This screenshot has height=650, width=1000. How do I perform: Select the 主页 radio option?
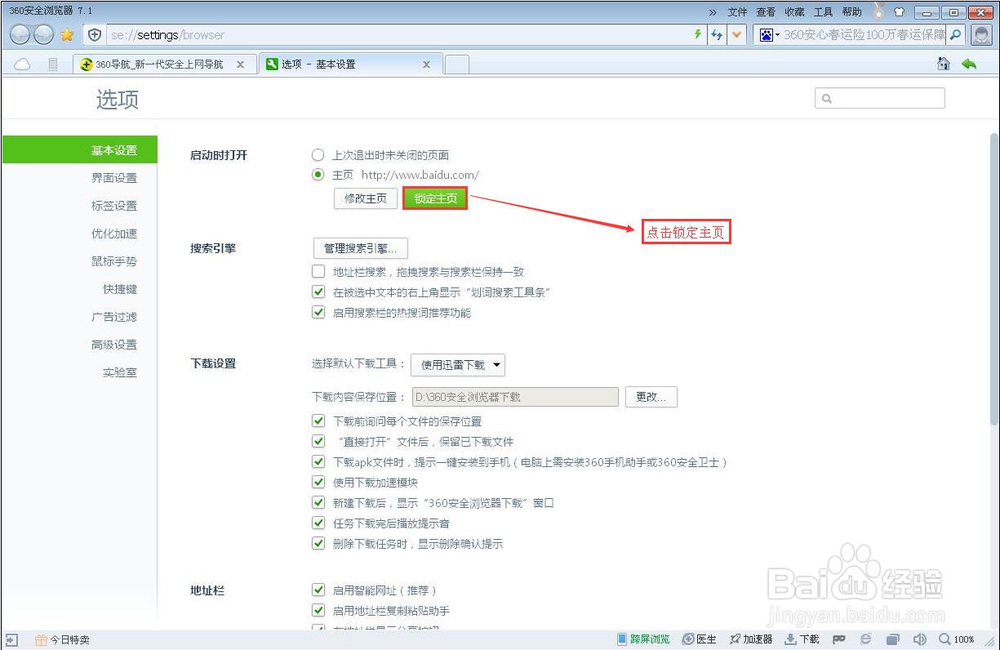click(x=318, y=175)
